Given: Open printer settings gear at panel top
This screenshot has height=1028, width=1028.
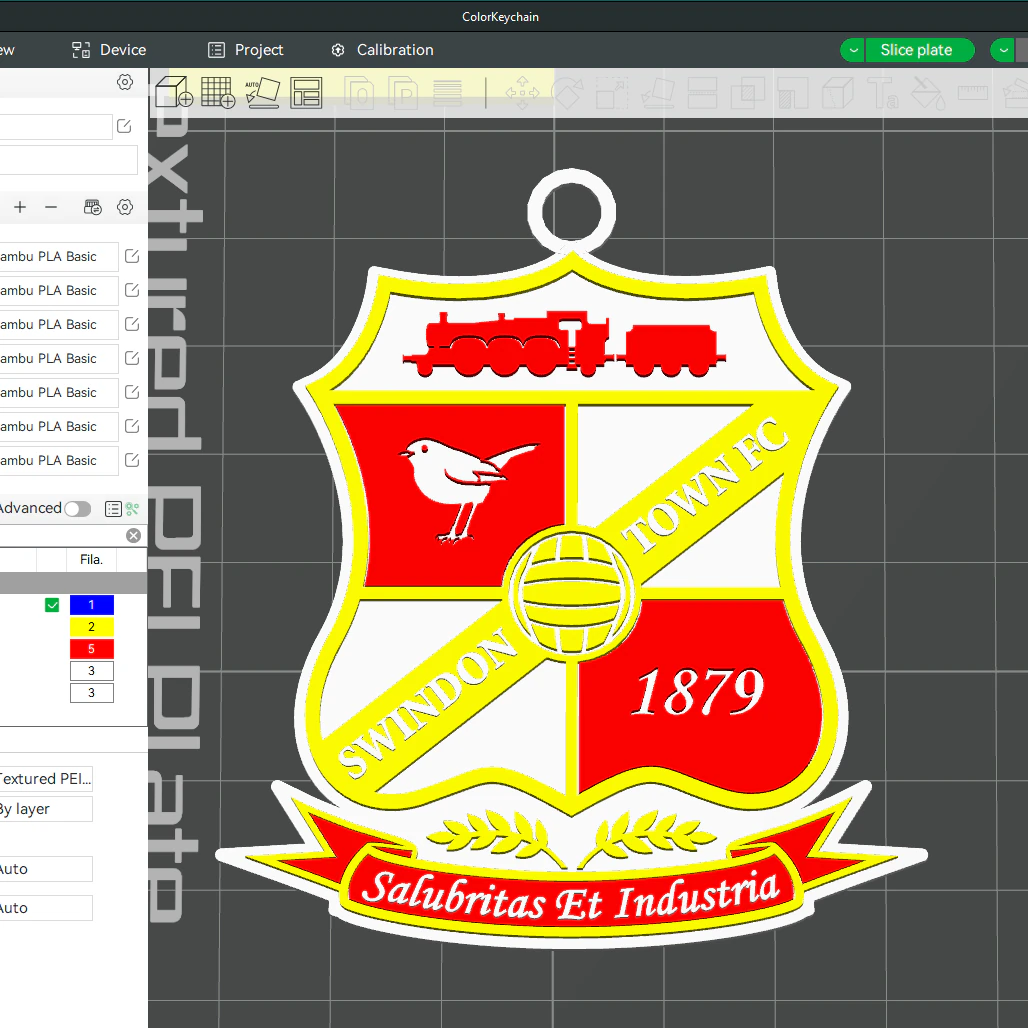Looking at the screenshot, I should (125, 82).
